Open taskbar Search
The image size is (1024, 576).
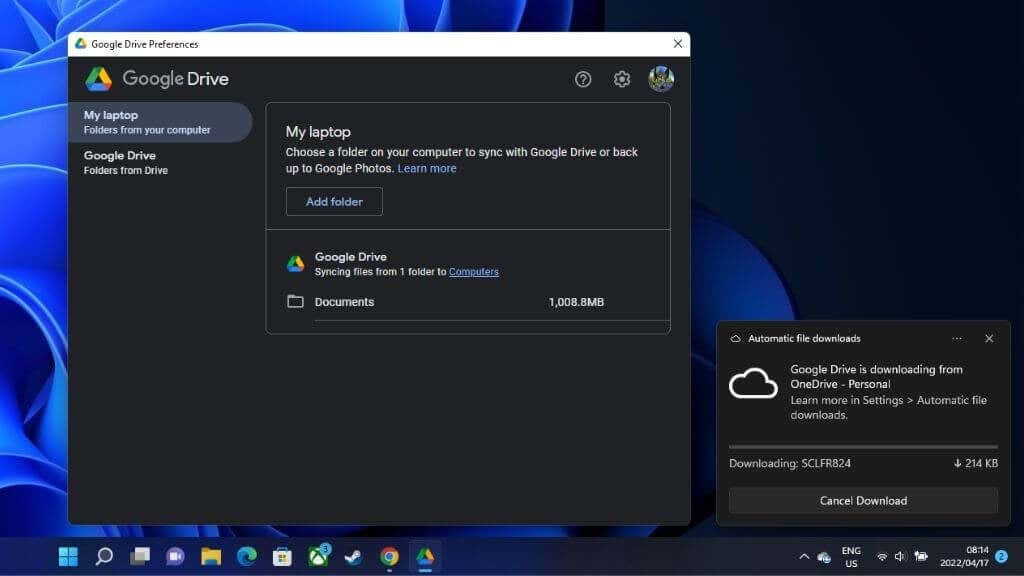point(104,556)
